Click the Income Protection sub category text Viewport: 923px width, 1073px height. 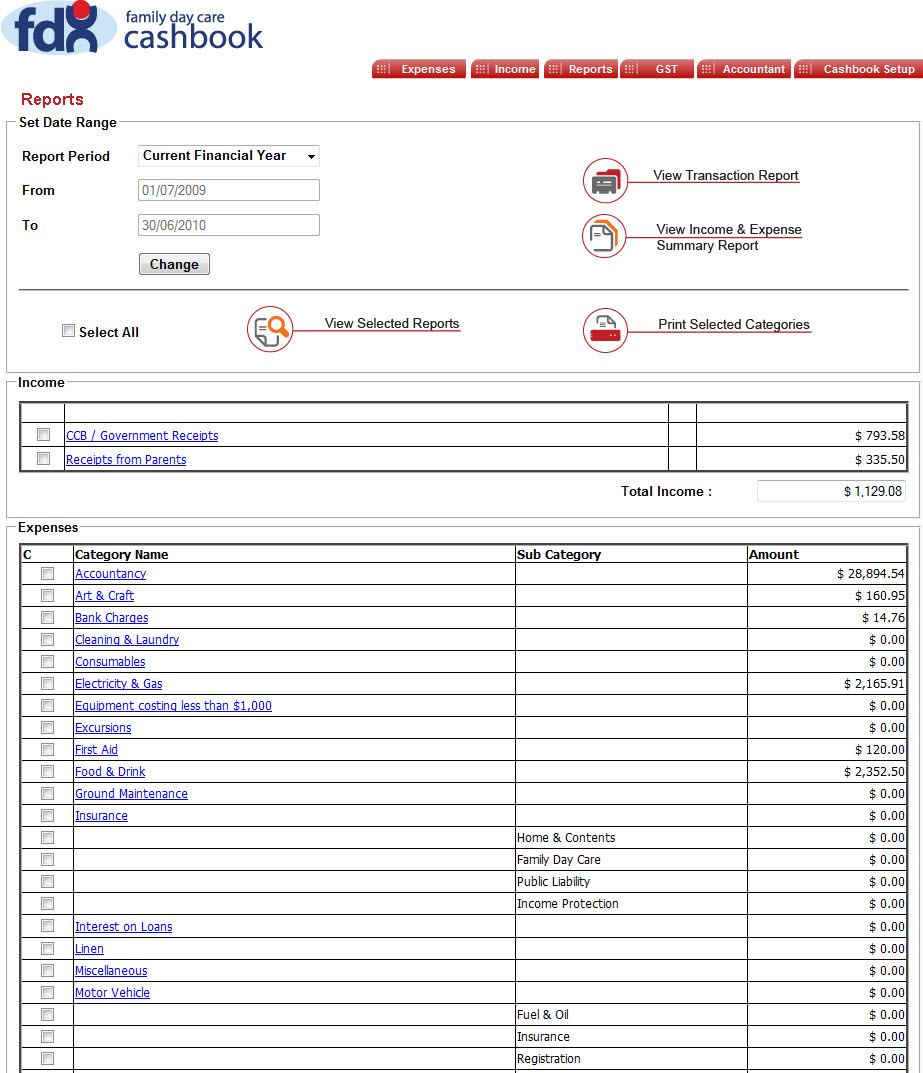point(568,903)
